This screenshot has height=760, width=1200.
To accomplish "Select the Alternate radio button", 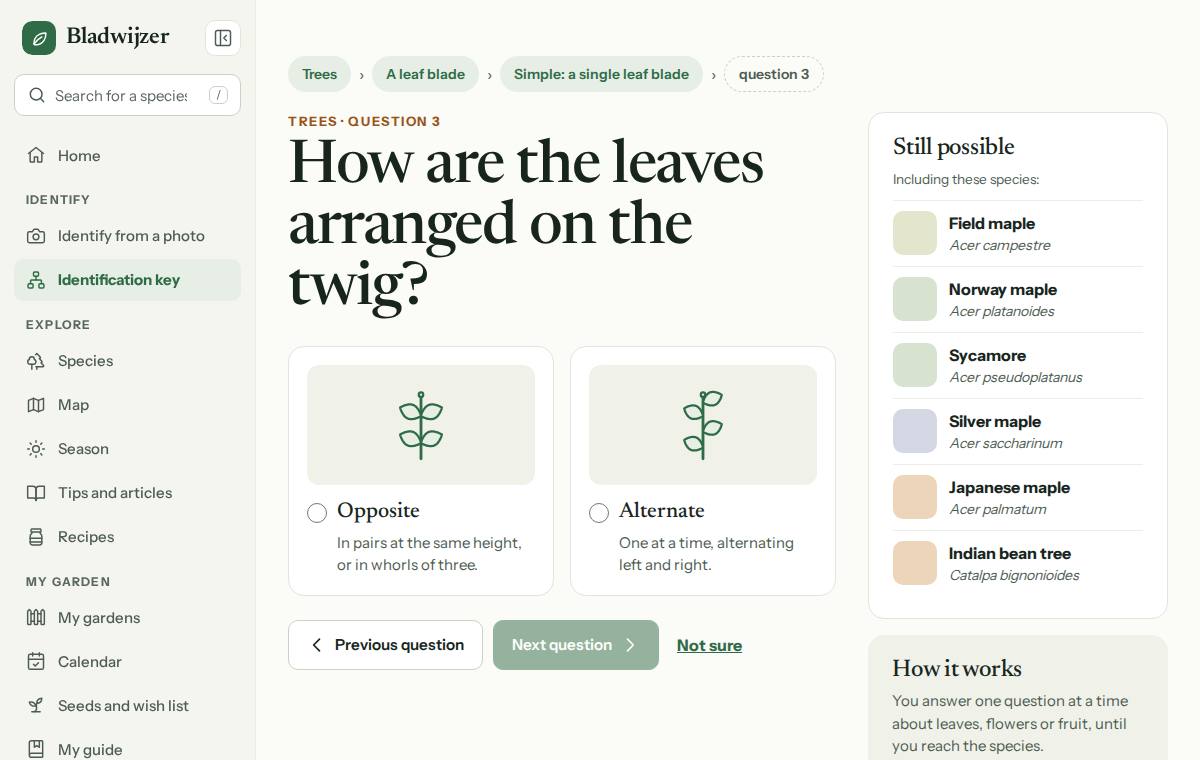I will pyautogui.click(x=599, y=513).
